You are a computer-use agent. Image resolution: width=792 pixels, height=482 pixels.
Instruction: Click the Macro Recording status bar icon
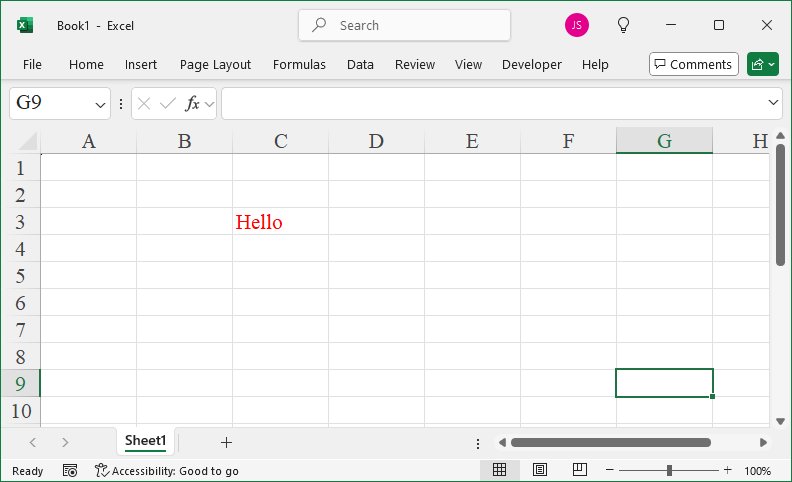[x=70, y=470]
